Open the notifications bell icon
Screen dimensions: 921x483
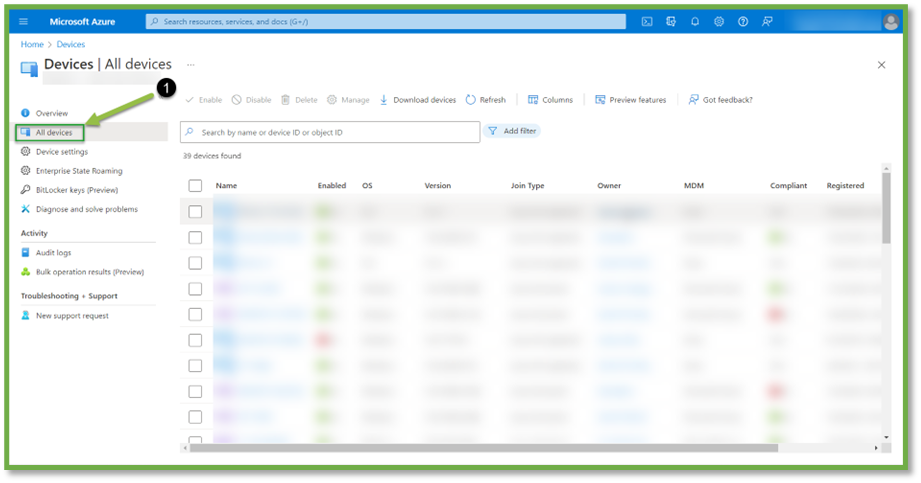[695, 21]
